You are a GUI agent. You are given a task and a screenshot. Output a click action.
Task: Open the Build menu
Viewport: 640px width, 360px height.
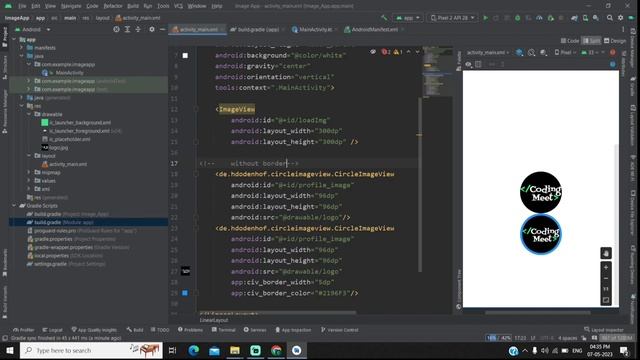[133, 6]
